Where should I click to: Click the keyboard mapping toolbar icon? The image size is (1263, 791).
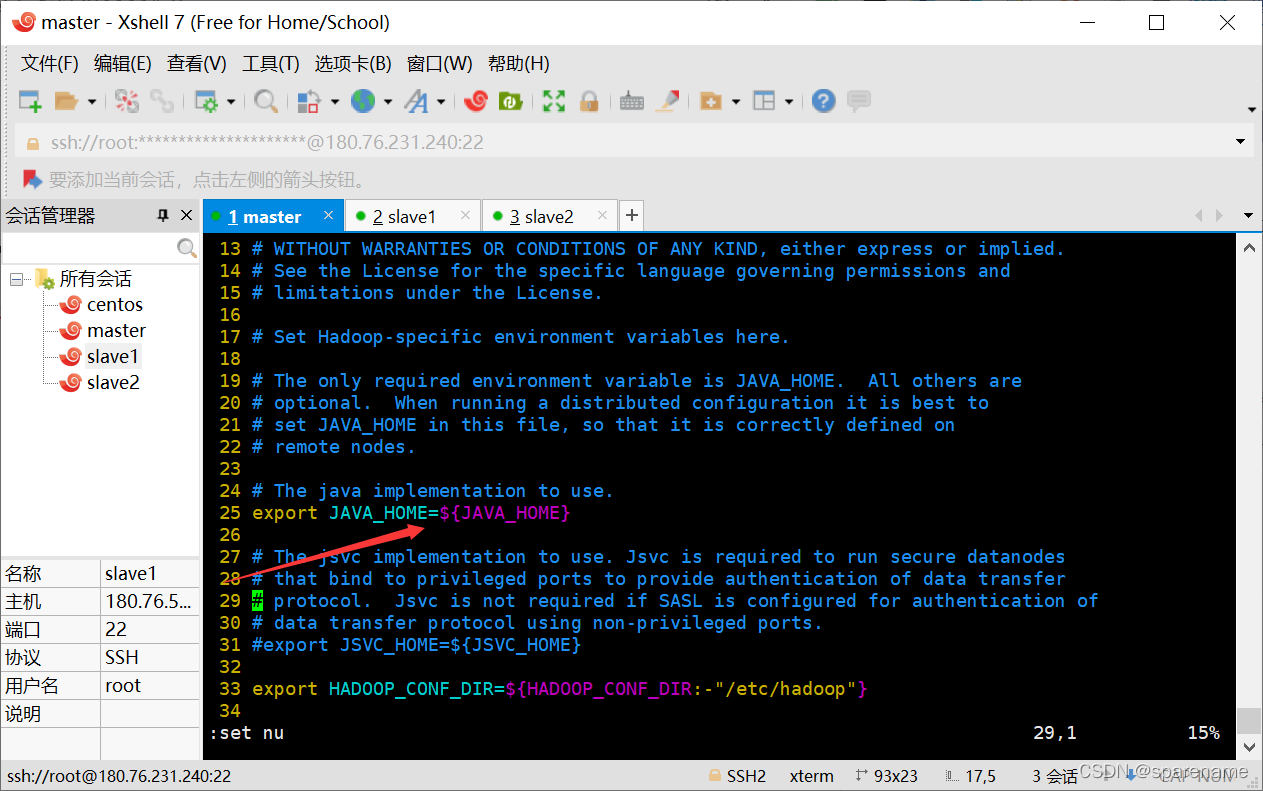[632, 101]
